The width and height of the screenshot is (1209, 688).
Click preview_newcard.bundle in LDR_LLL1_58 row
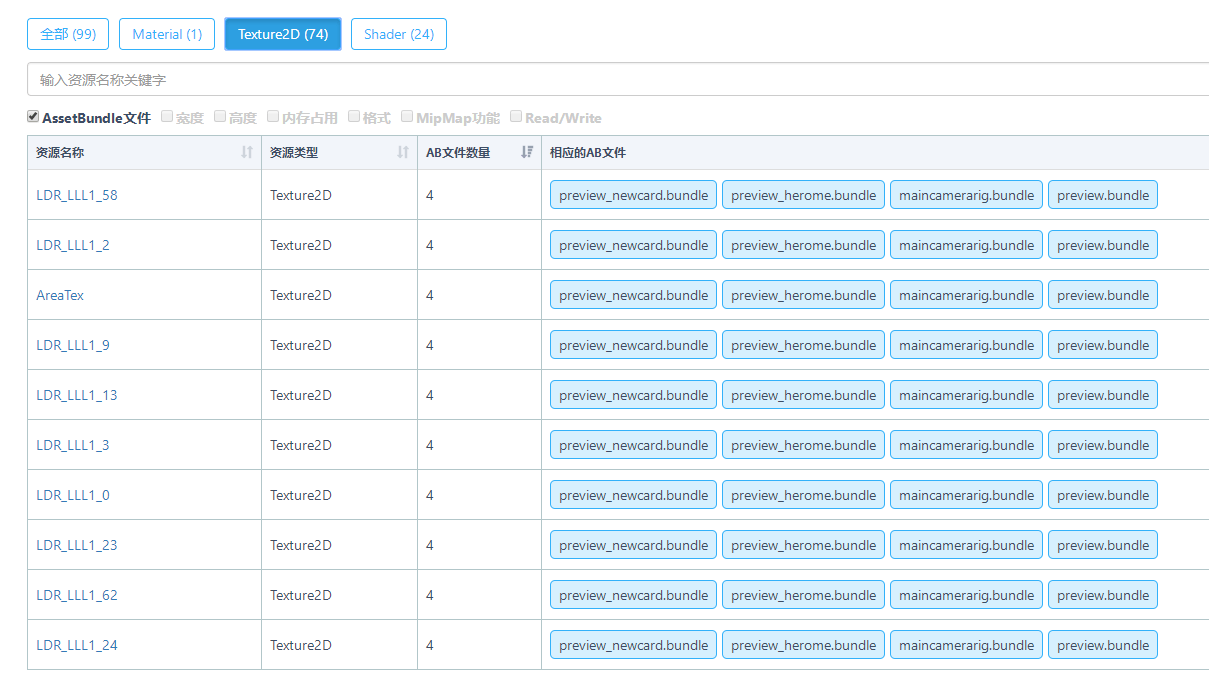pyautogui.click(x=633, y=195)
